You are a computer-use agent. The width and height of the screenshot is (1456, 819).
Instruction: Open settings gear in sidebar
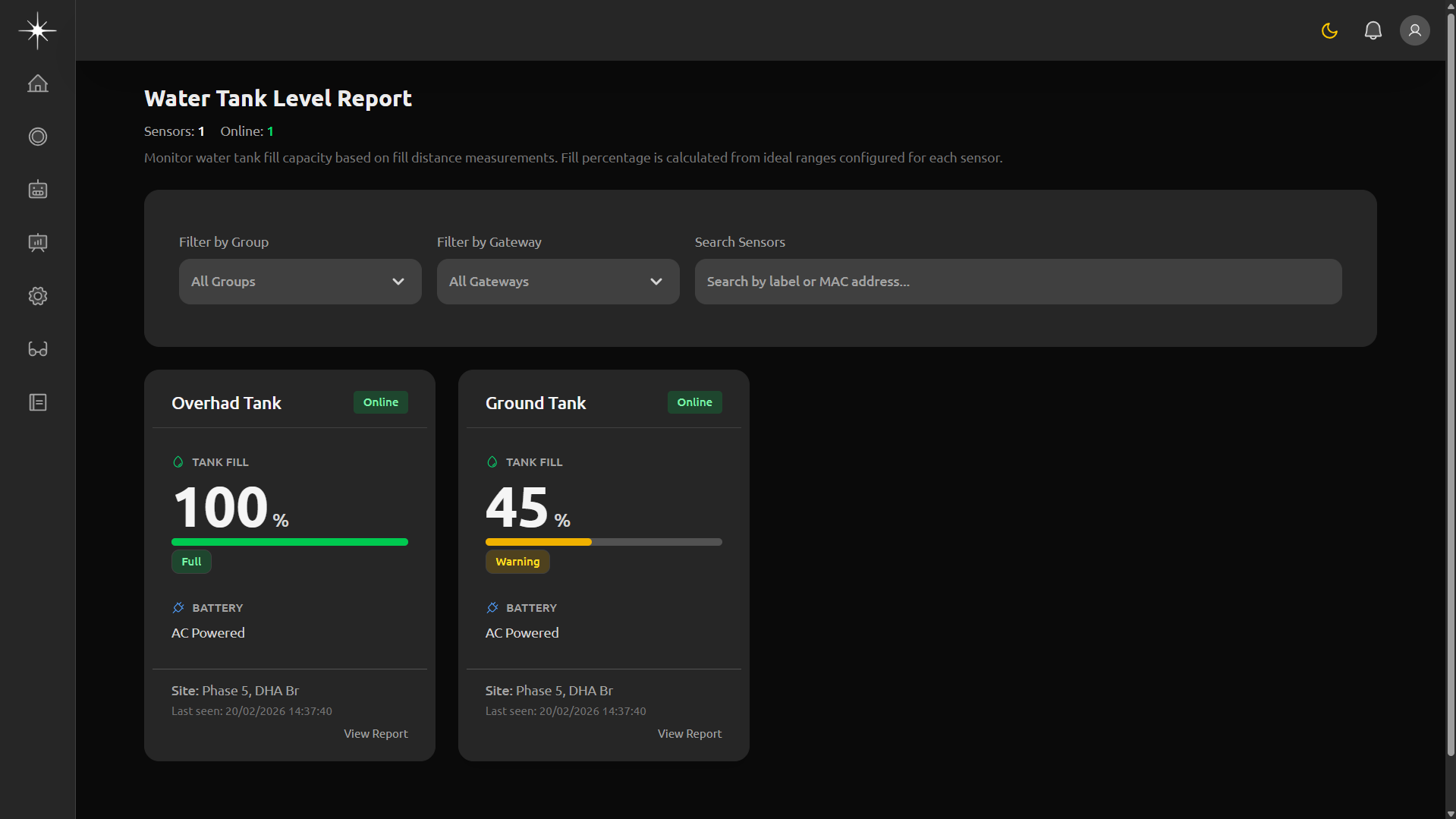pyautogui.click(x=37, y=296)
